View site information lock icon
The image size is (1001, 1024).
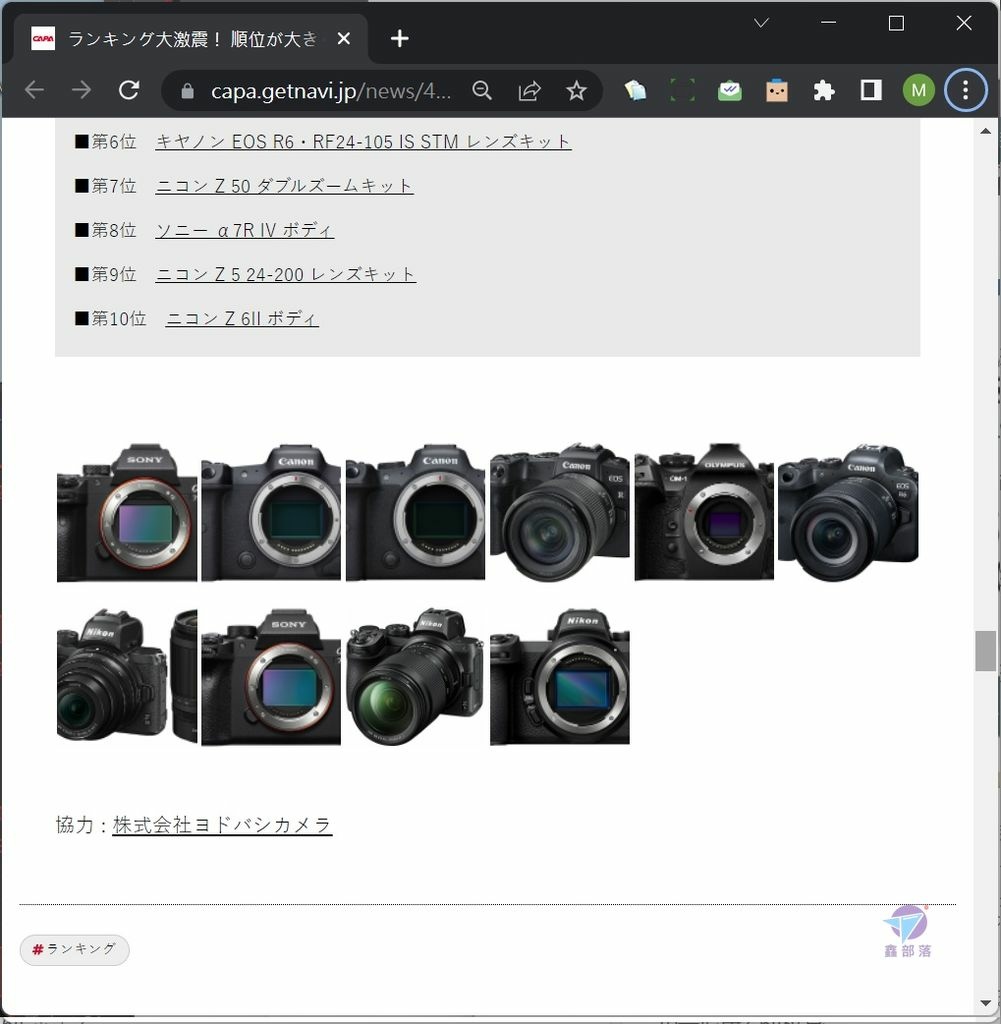(187, 91)
